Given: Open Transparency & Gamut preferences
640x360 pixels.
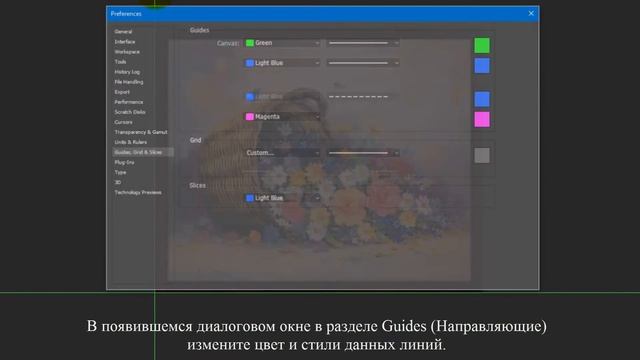Looking at the screenshot, I should (141, 132).
